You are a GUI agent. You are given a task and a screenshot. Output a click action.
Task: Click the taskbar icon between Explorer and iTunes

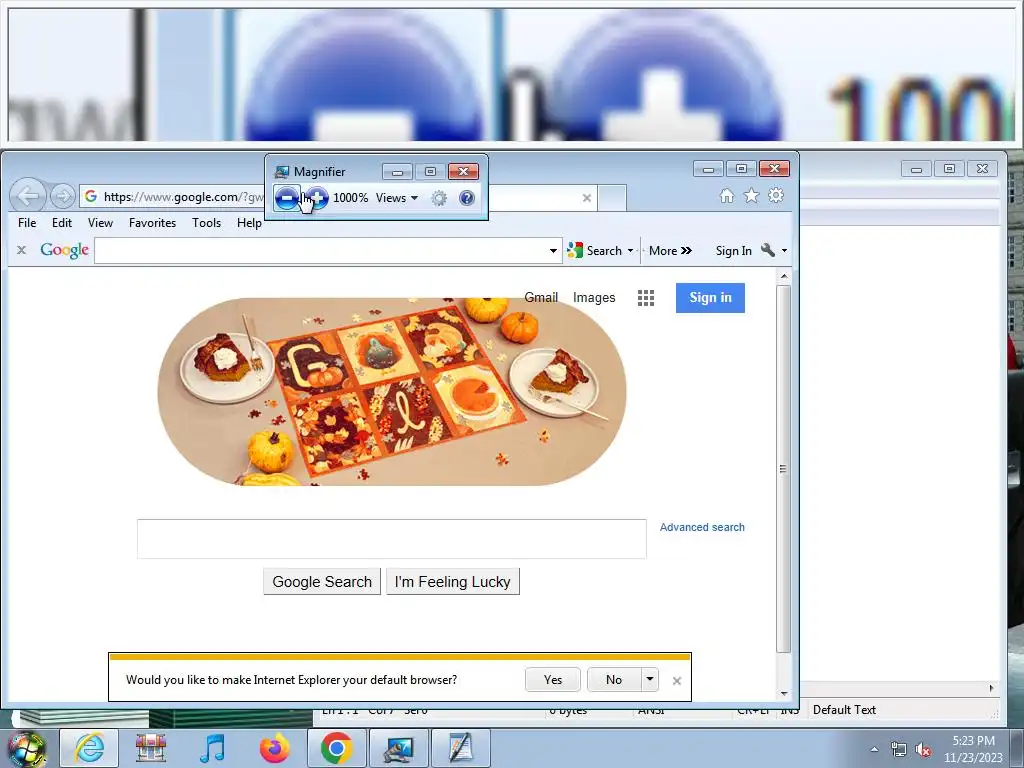coord(151,748)
